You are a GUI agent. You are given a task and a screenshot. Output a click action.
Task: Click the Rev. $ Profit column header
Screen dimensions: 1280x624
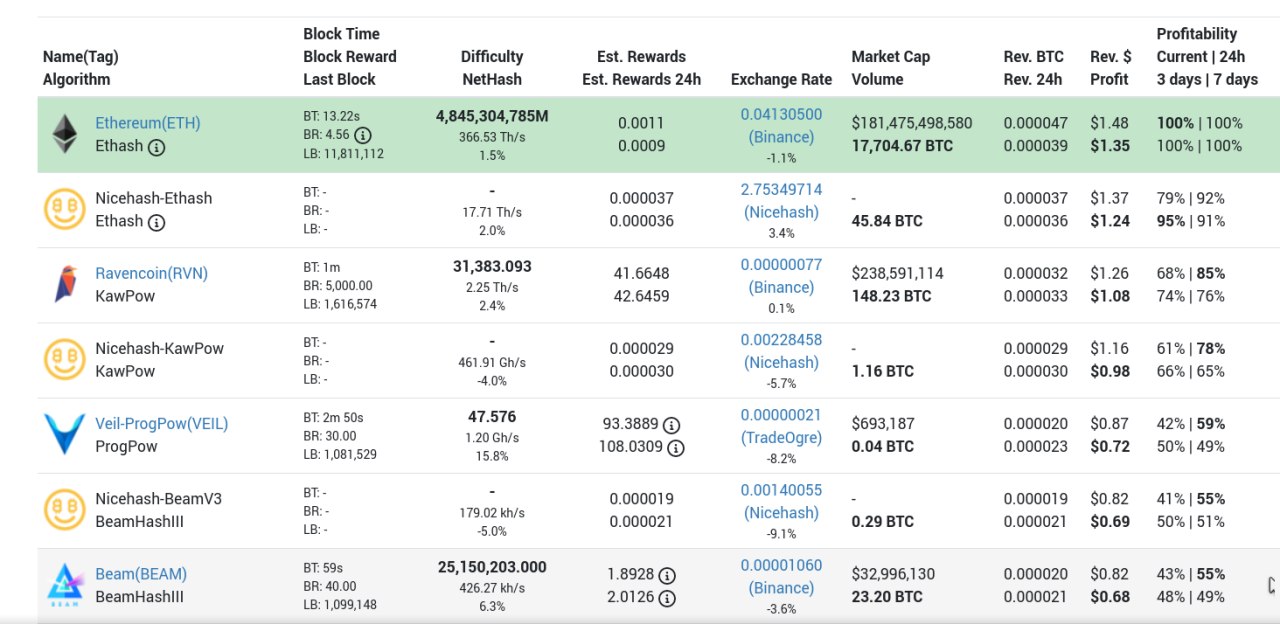click(1110, 68)
